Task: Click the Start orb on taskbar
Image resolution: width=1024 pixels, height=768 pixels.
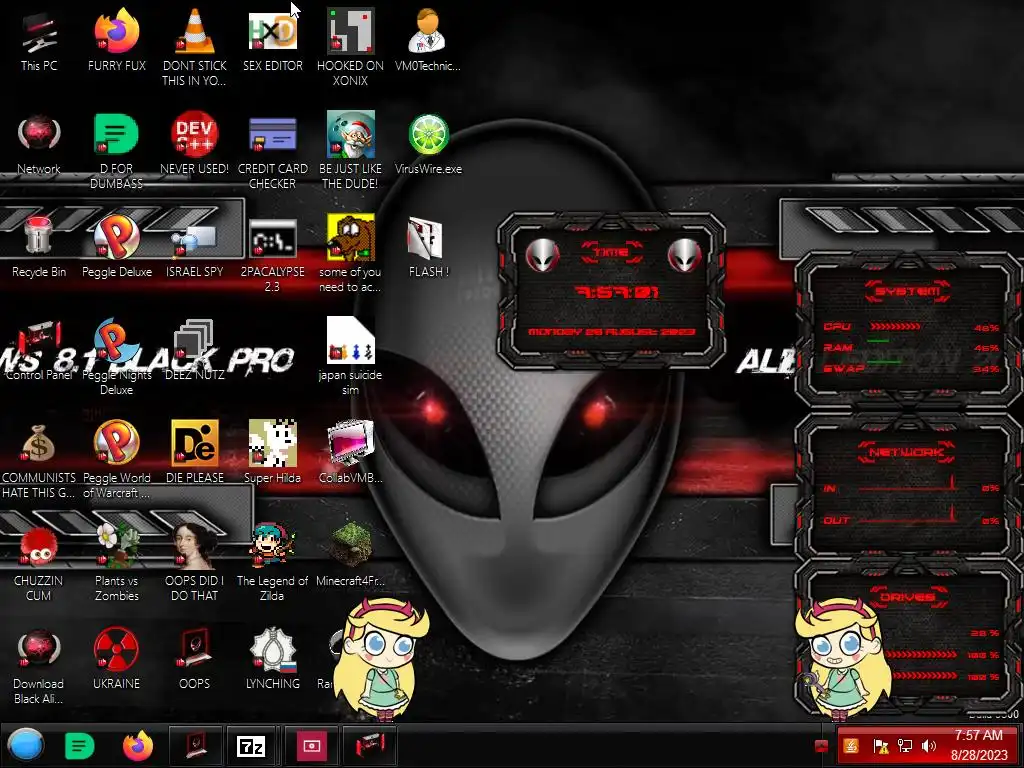Action: coord(26,745)
